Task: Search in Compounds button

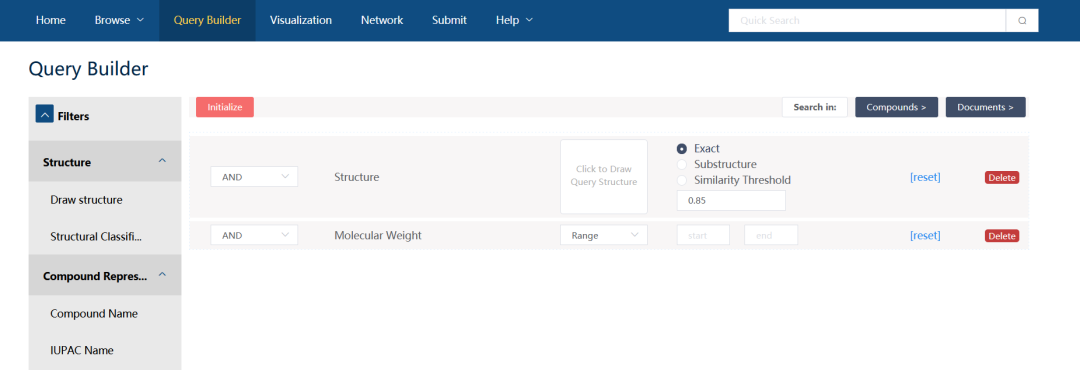Action: (x=896, y=107)
